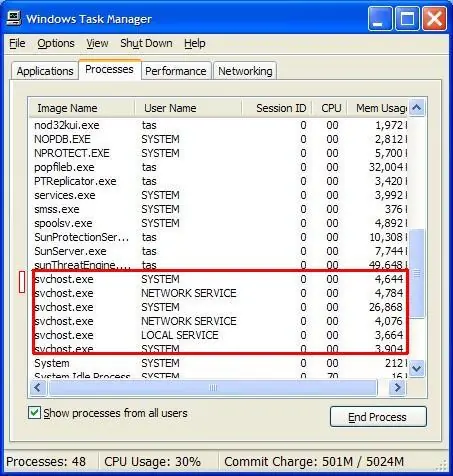Image resolution: width=453 pixels, height=476 pixels.
Task: Click CPU Usage: 30% in status bar
Action: click(152, 462)
